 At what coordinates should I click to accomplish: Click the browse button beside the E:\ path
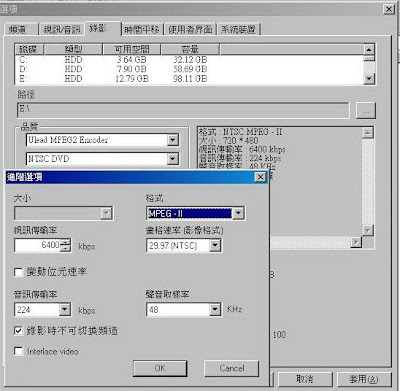tap(366, 111)
